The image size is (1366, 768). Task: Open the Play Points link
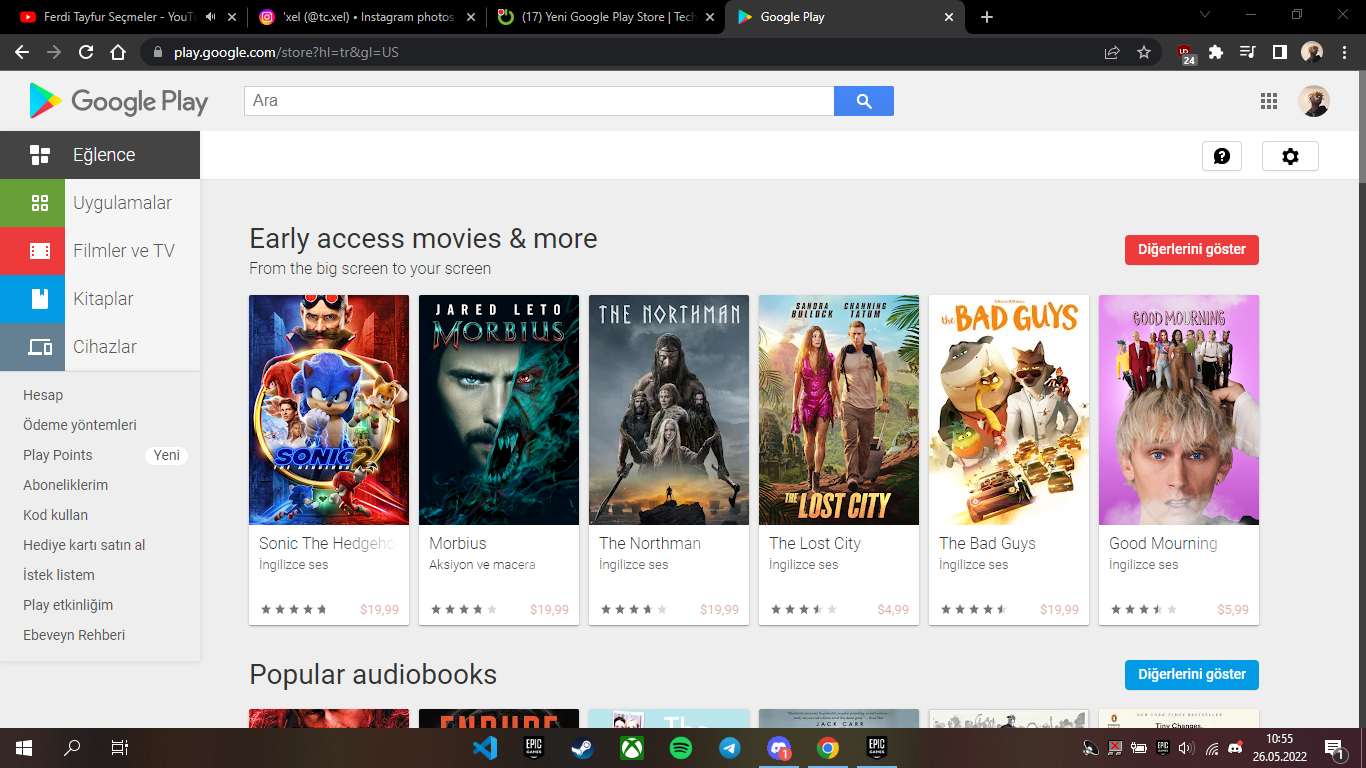(58, 455)
